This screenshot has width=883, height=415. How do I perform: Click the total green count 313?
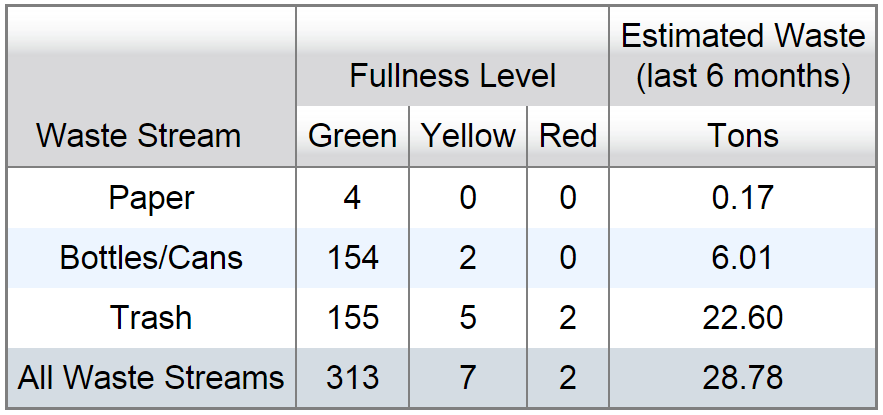[x=353, y=378]
